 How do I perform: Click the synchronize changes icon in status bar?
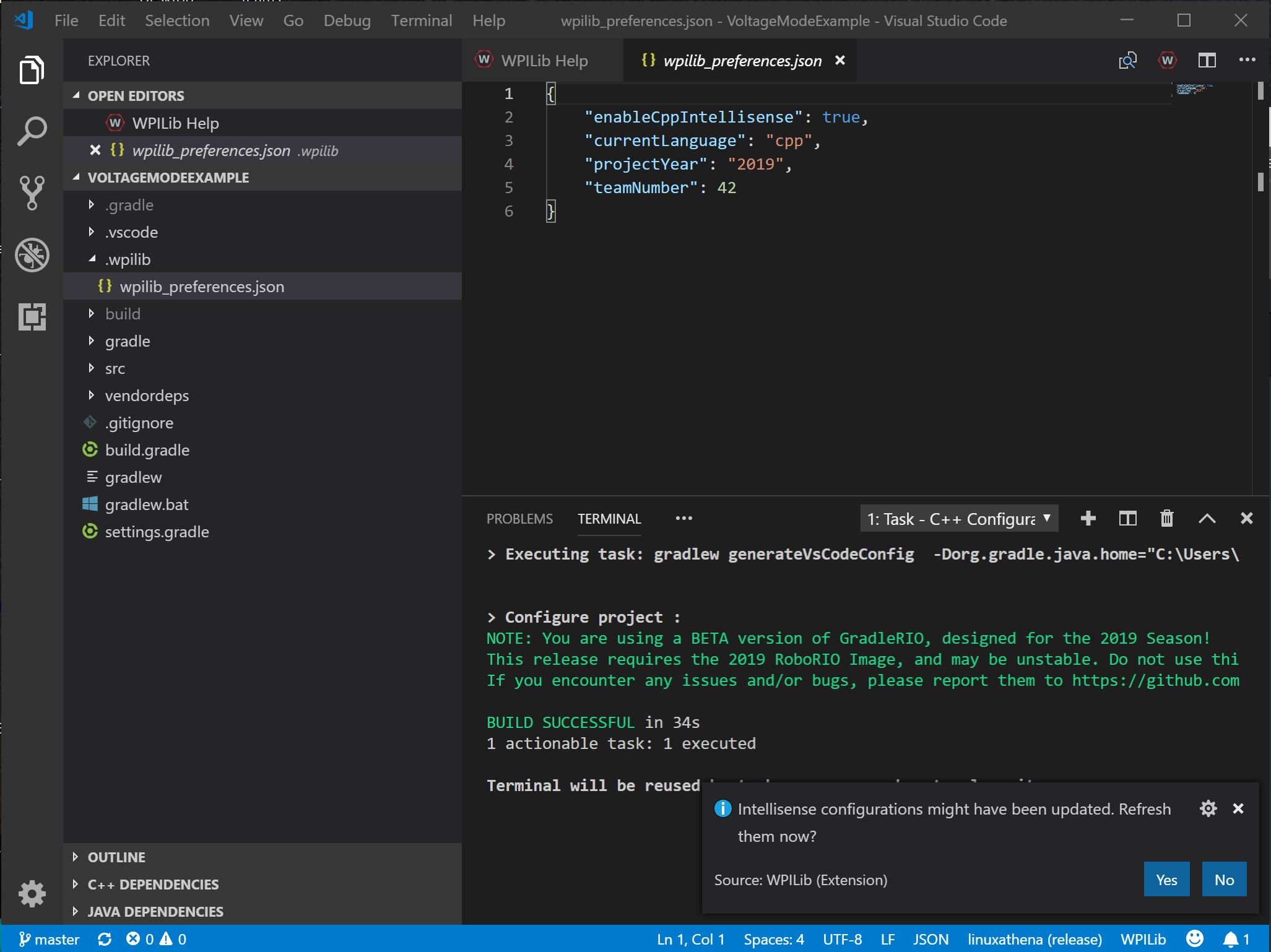click(x=105, y=939)
